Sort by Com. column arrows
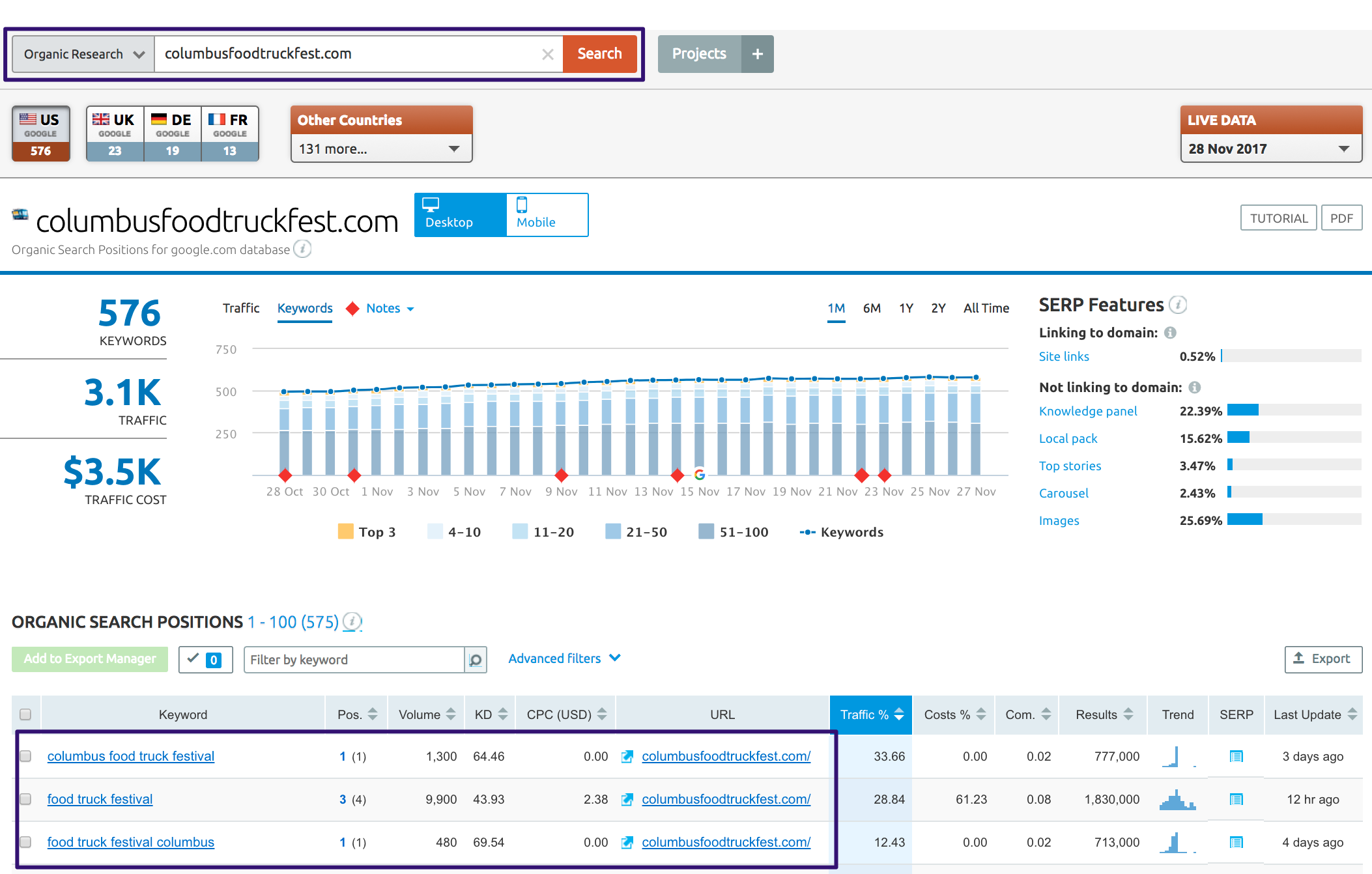Screen dimensions: 1372x874 [x=1046, y=714]
